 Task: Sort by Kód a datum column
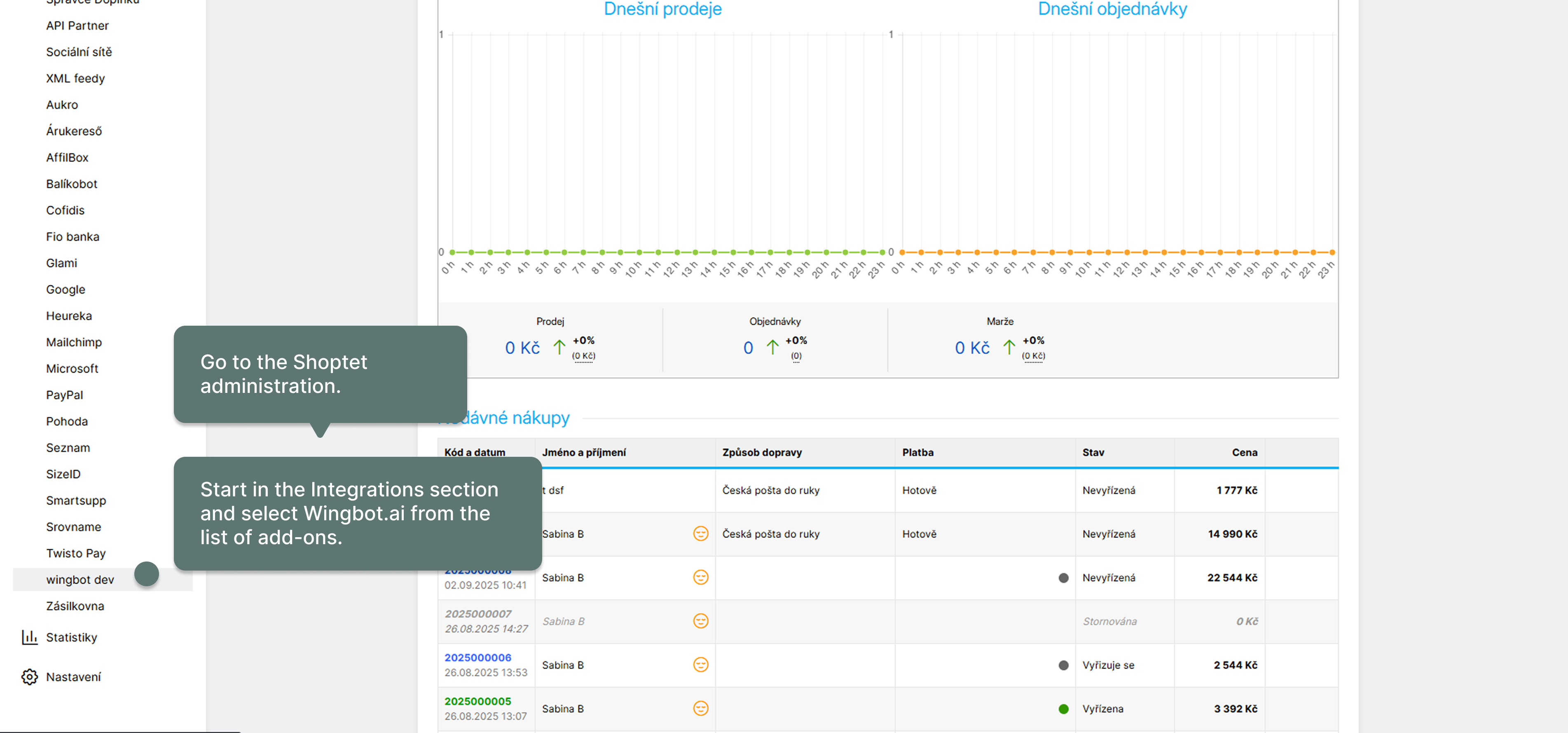click(x=475, y=452)
